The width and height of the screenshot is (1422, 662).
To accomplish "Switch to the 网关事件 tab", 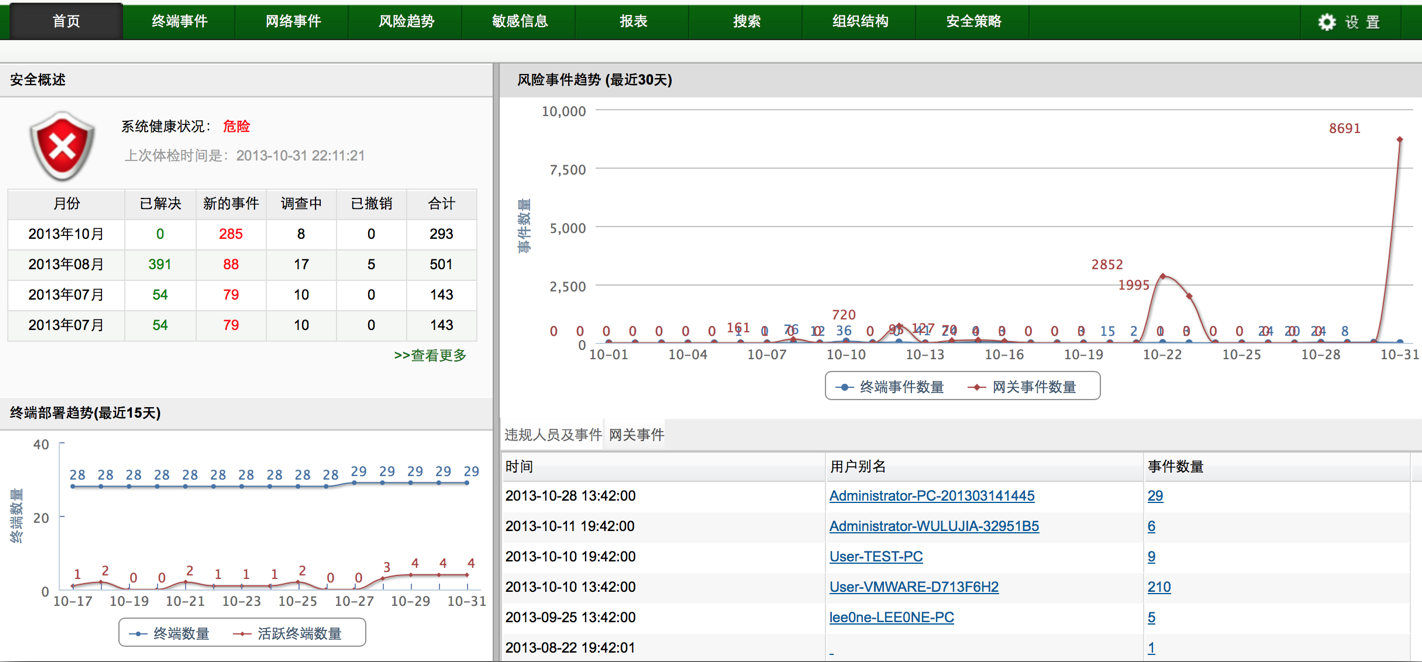I will click(x=636, y=435).
